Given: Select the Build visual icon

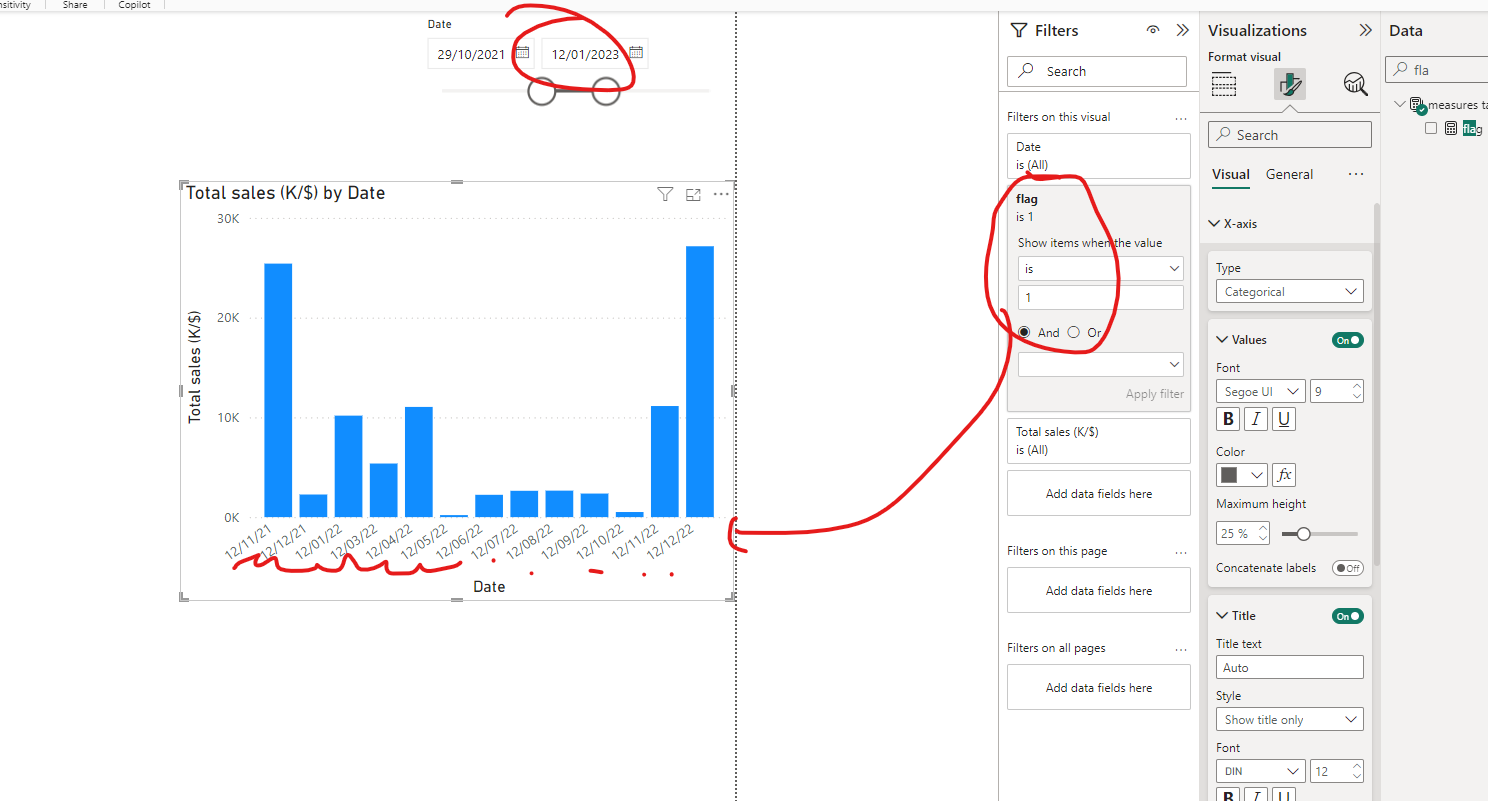Looking at the screenshot, I should [1224, 84].
